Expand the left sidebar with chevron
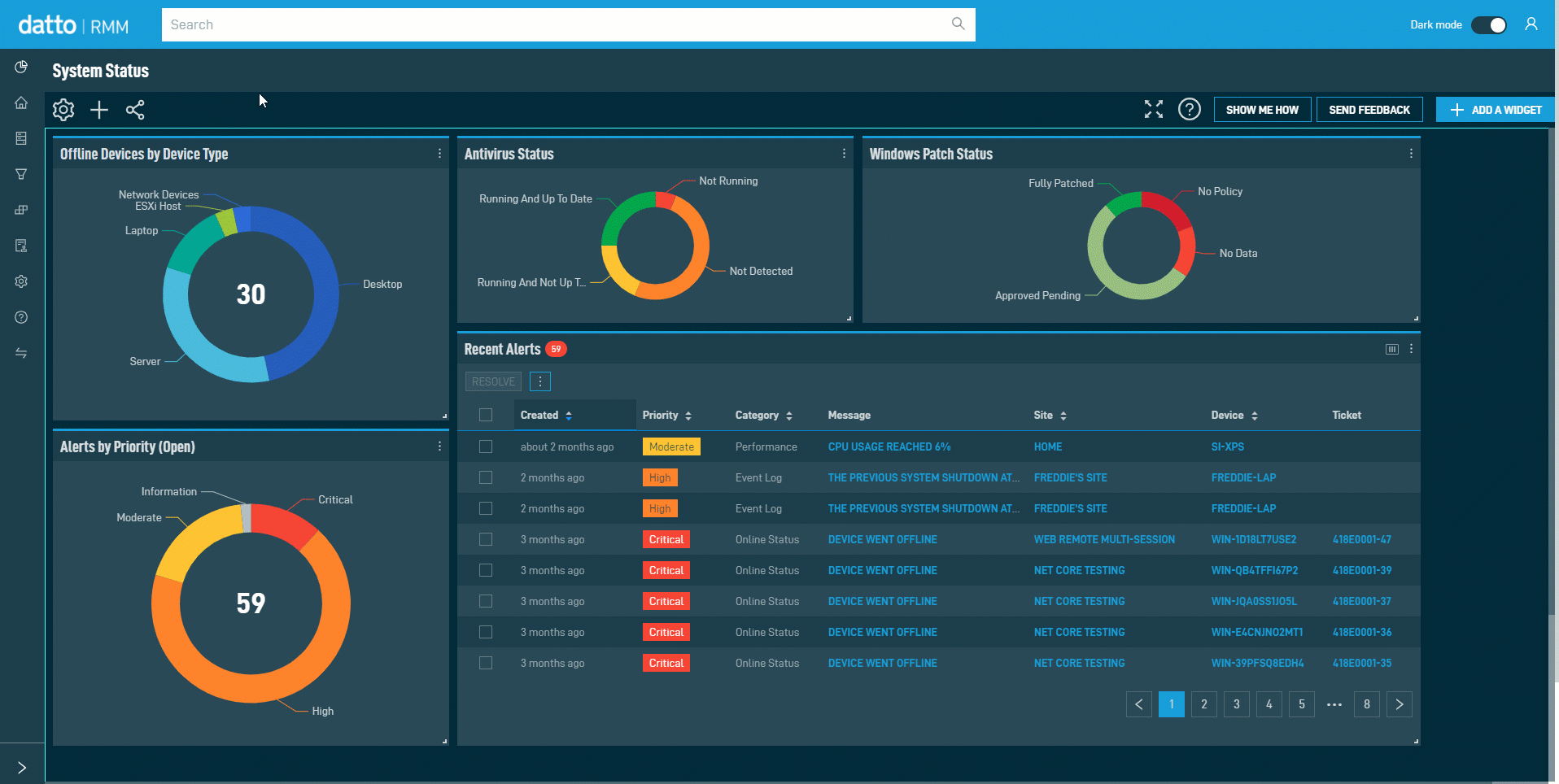 (x=22, y=767)
